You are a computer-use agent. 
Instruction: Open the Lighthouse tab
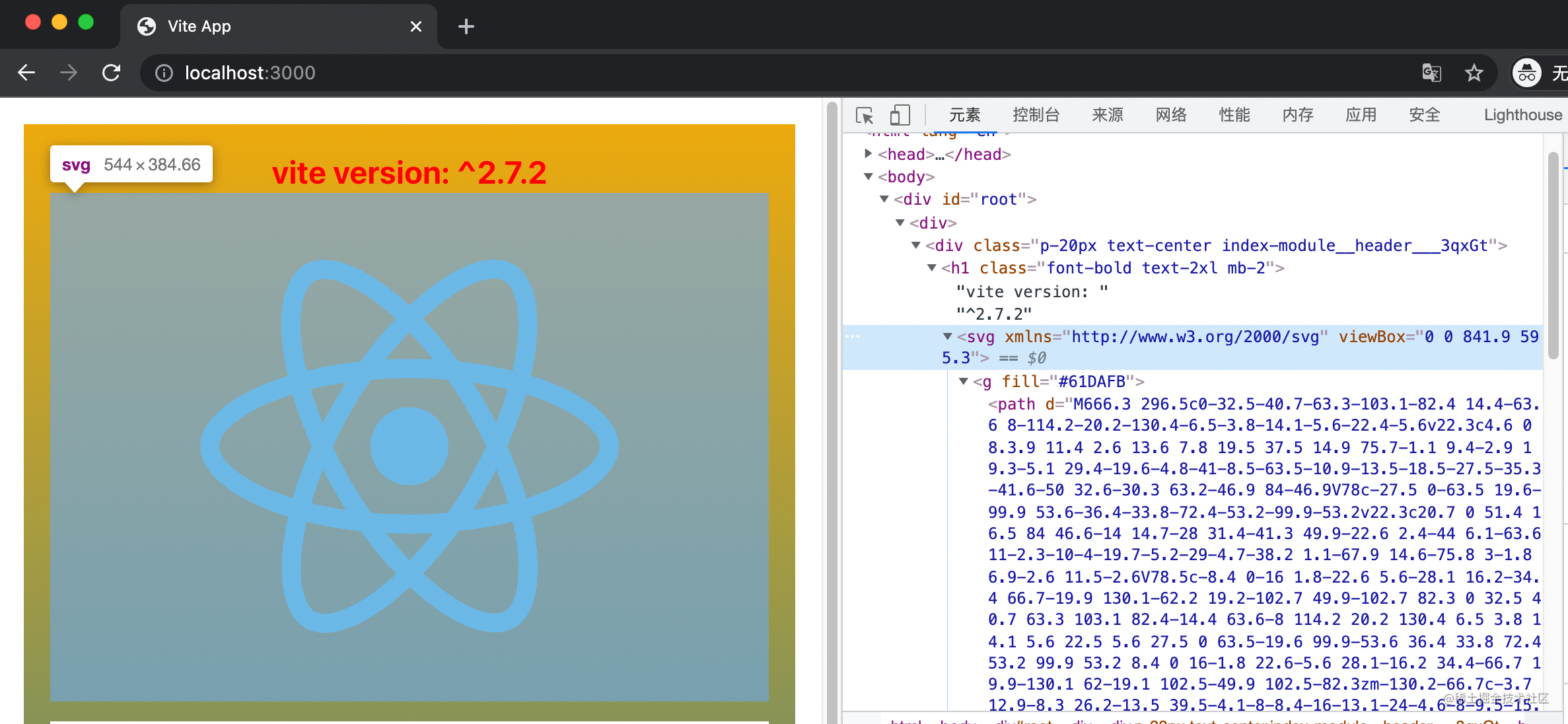[1522, 115]
